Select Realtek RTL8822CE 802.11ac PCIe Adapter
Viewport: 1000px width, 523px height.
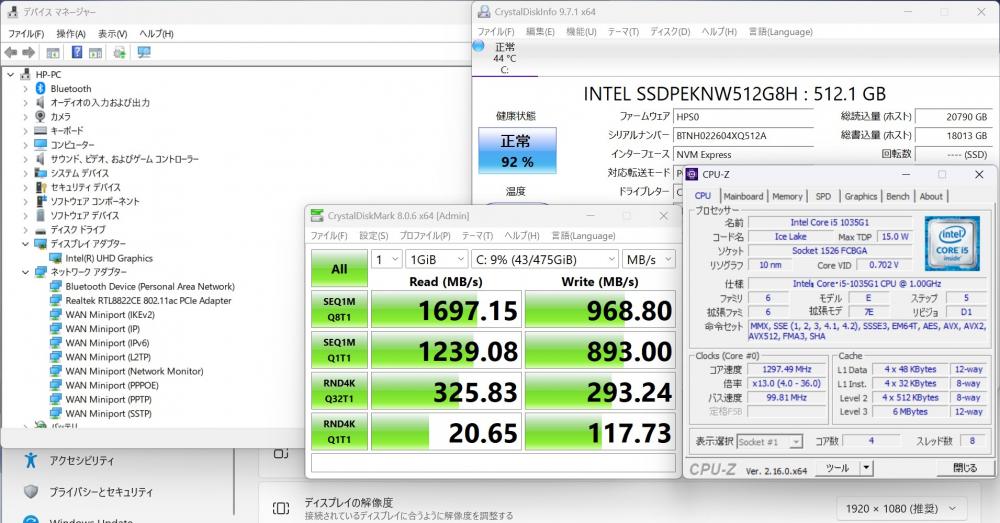[x=148, y=300]
